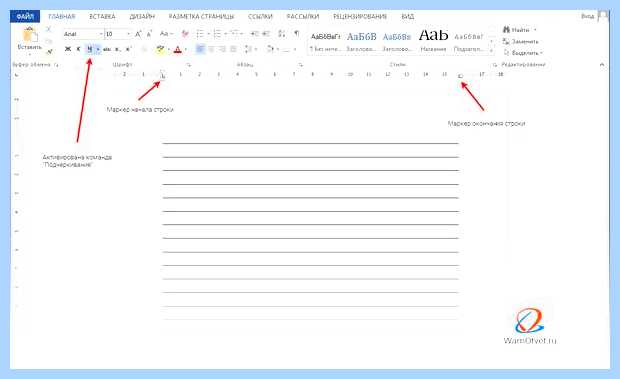Click the Justify alignment icon
The width and height of the screenshot is (620, 379).
pos(233,49)
